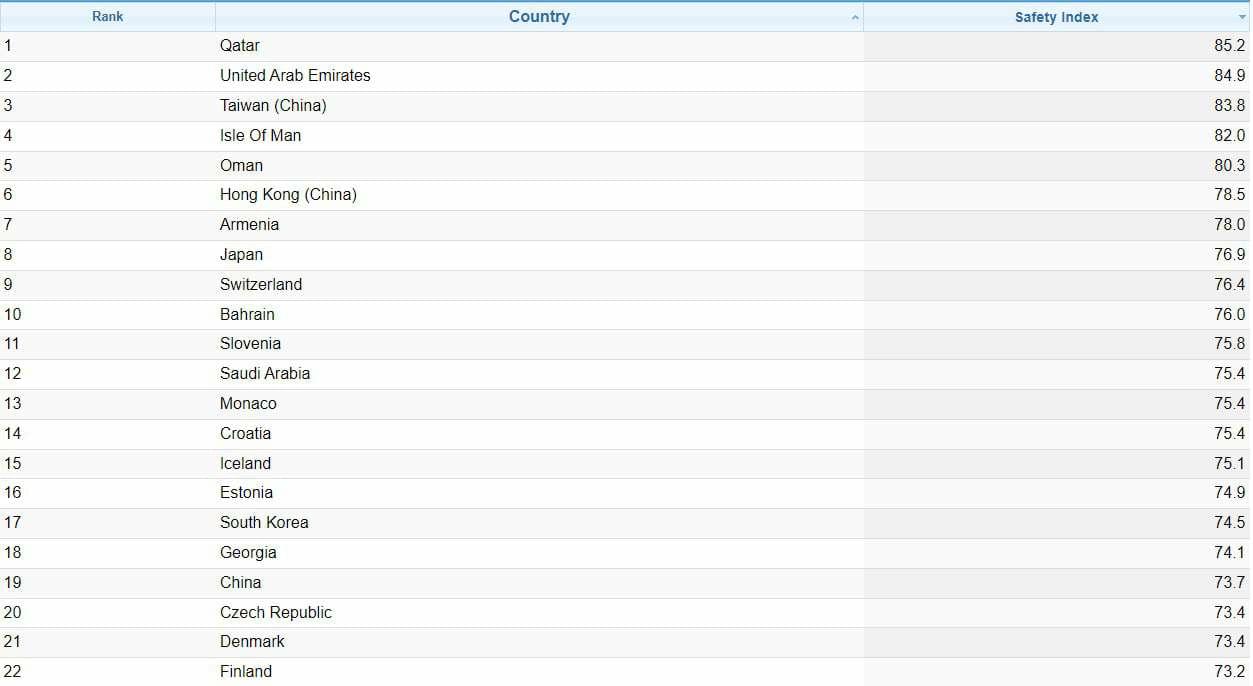The height and width of the screenshot is (686, 1253).
Task: Select the United Arab Emirates cell
Action: coord(539,76)
